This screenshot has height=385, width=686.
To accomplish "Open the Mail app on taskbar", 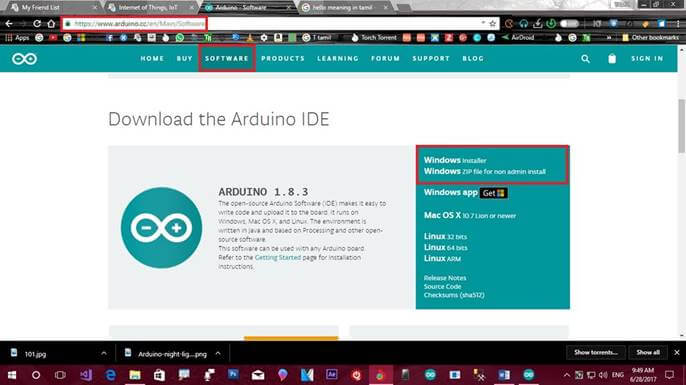I will coord(258,375).
